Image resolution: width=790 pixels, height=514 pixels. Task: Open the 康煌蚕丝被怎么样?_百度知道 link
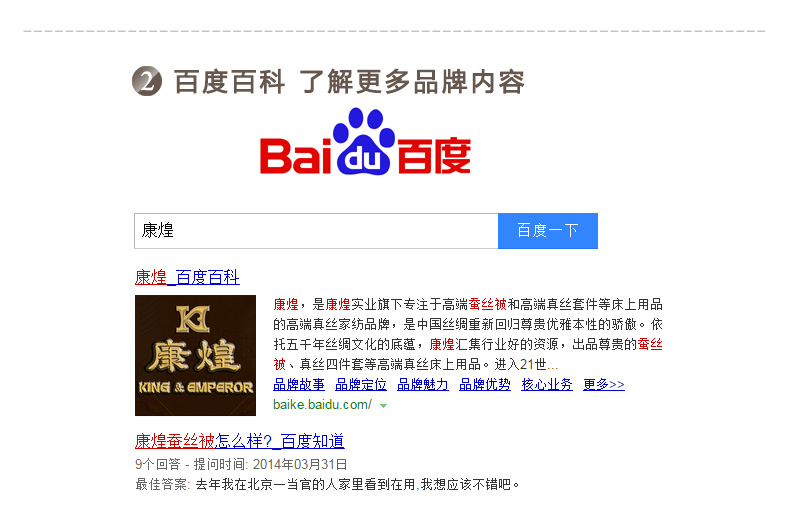click(239, 441)
